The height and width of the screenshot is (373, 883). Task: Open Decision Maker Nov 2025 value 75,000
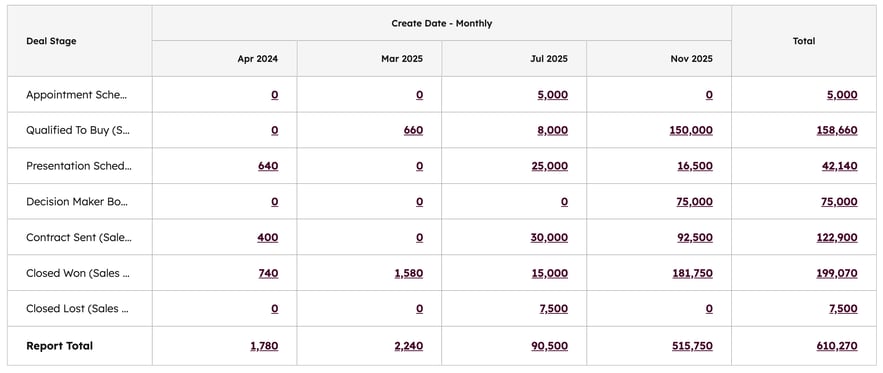pos(694,202)
